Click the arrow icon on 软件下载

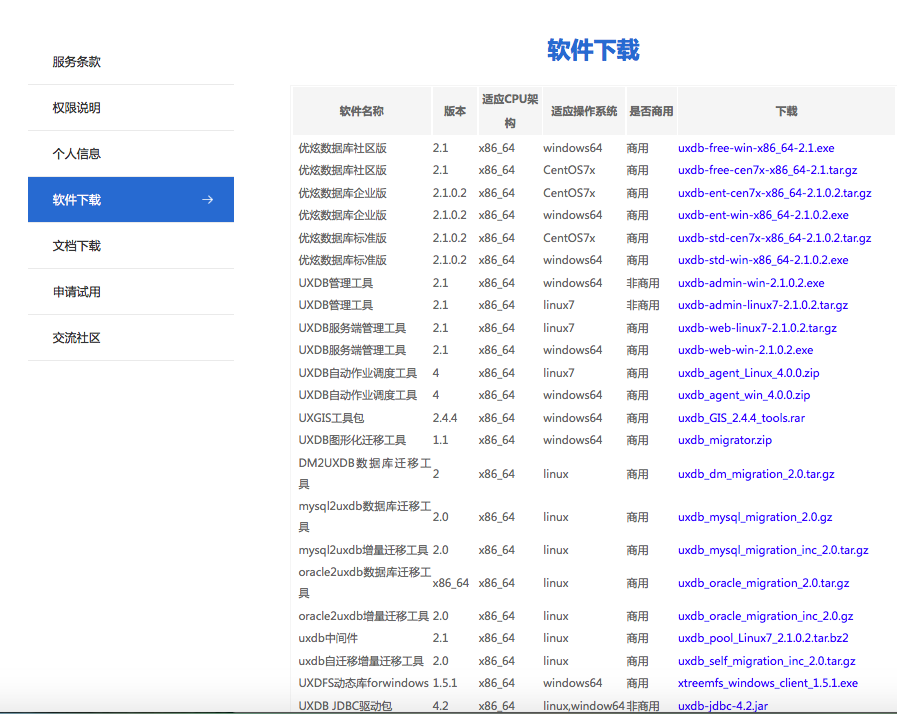point(208,199)
